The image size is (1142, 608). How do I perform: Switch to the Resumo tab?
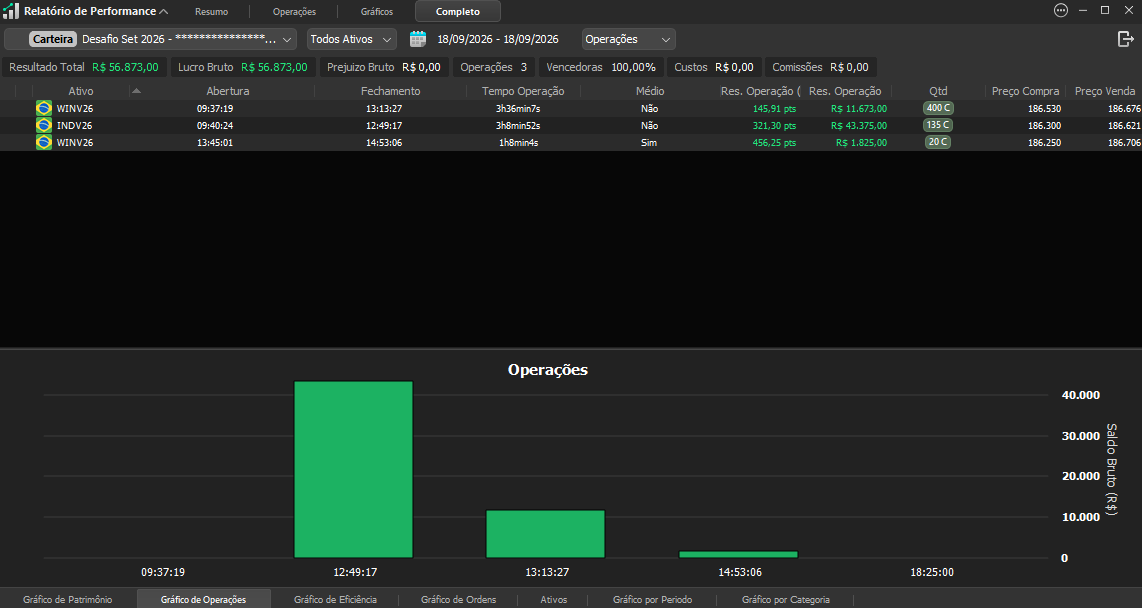[211, 12]
